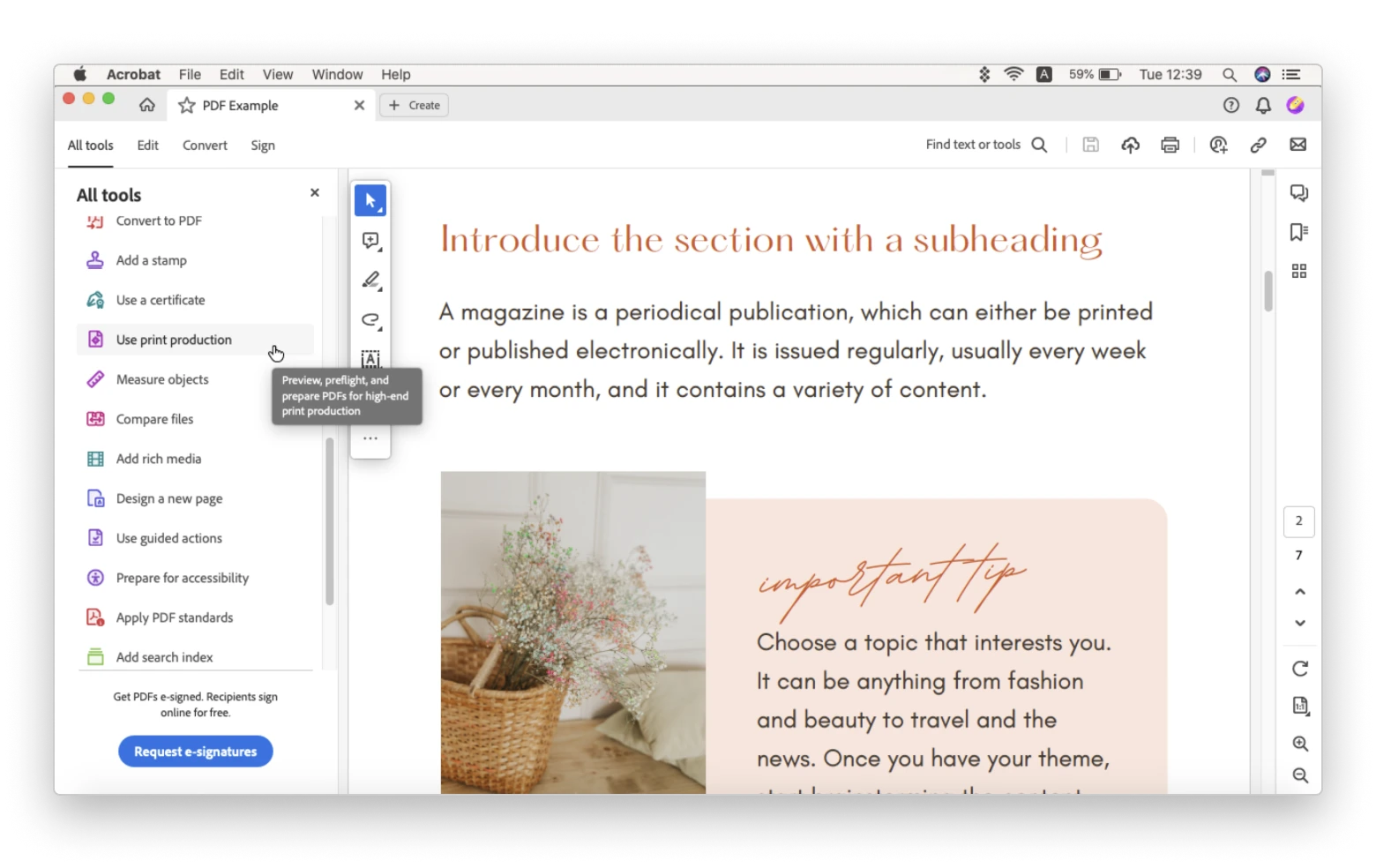Rotate the current page
This screenshot has height=868, width=1376.
click(1299, 669)
